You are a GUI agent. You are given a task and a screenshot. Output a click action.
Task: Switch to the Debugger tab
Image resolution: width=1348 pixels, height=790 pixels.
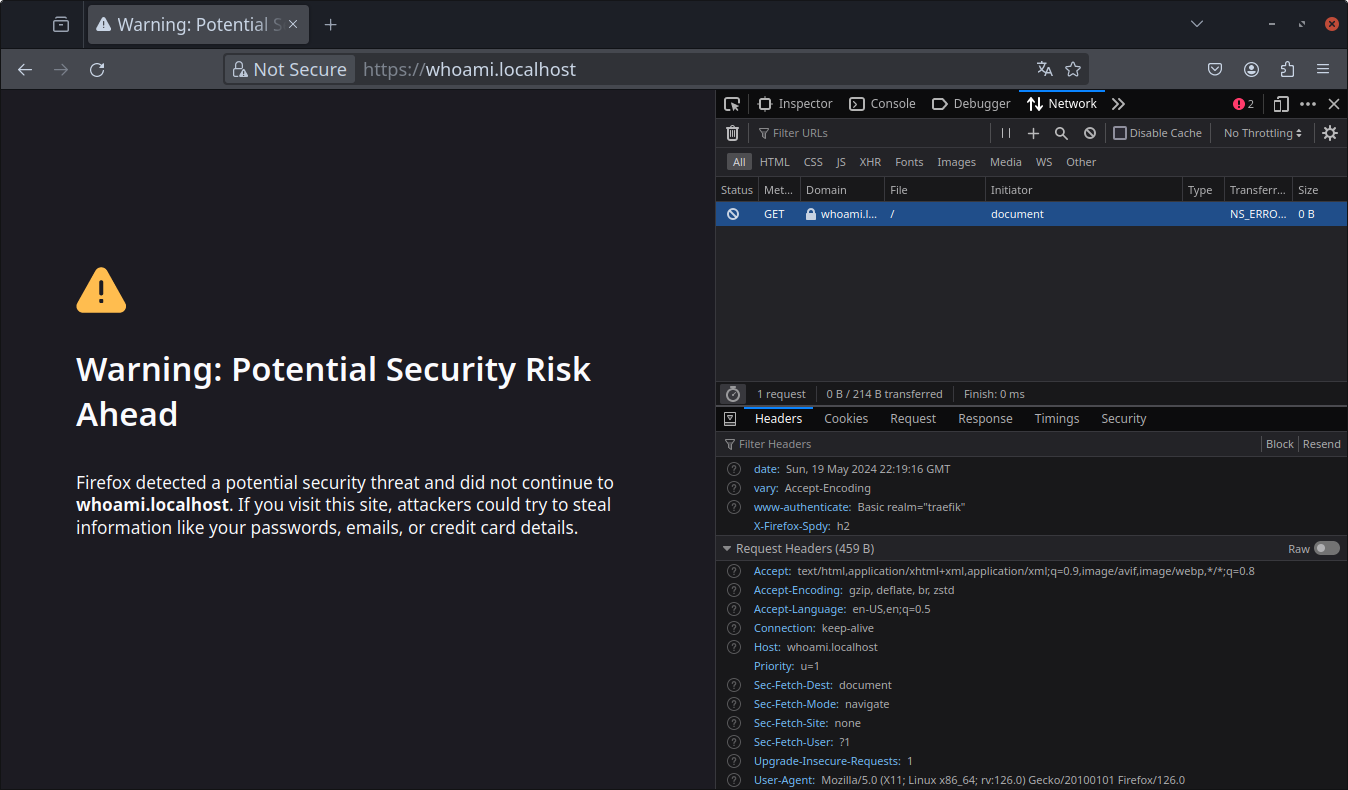tap(971, 104)
